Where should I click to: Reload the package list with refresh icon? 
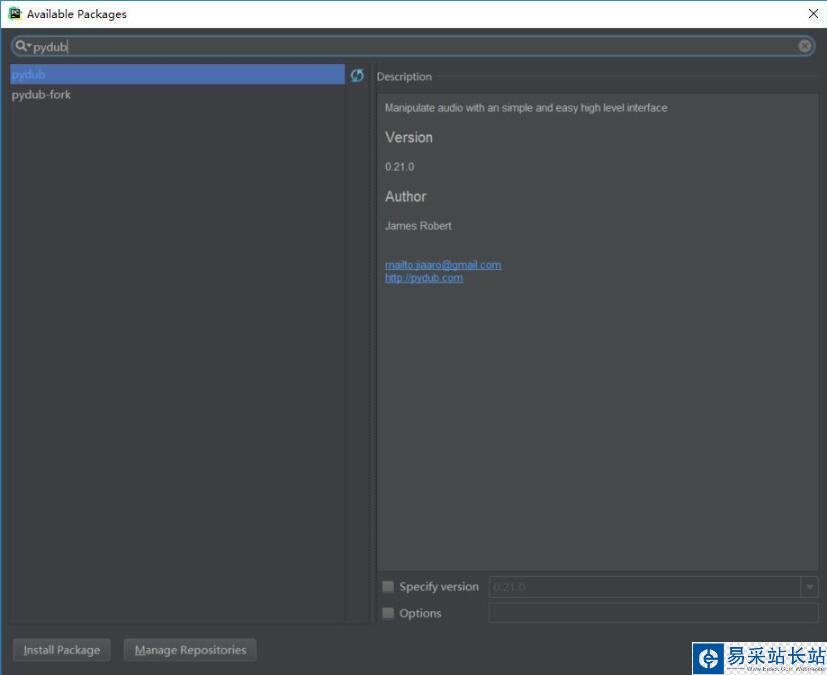pos(357,75)
